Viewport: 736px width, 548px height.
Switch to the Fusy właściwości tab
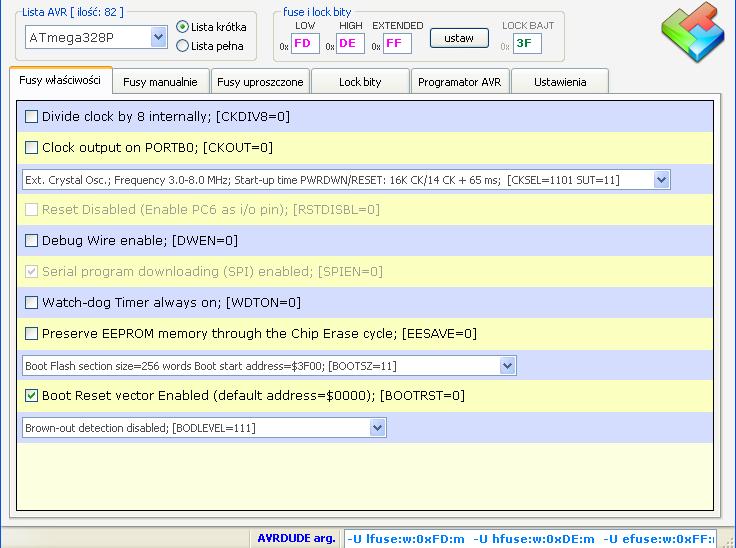(60, 80)
